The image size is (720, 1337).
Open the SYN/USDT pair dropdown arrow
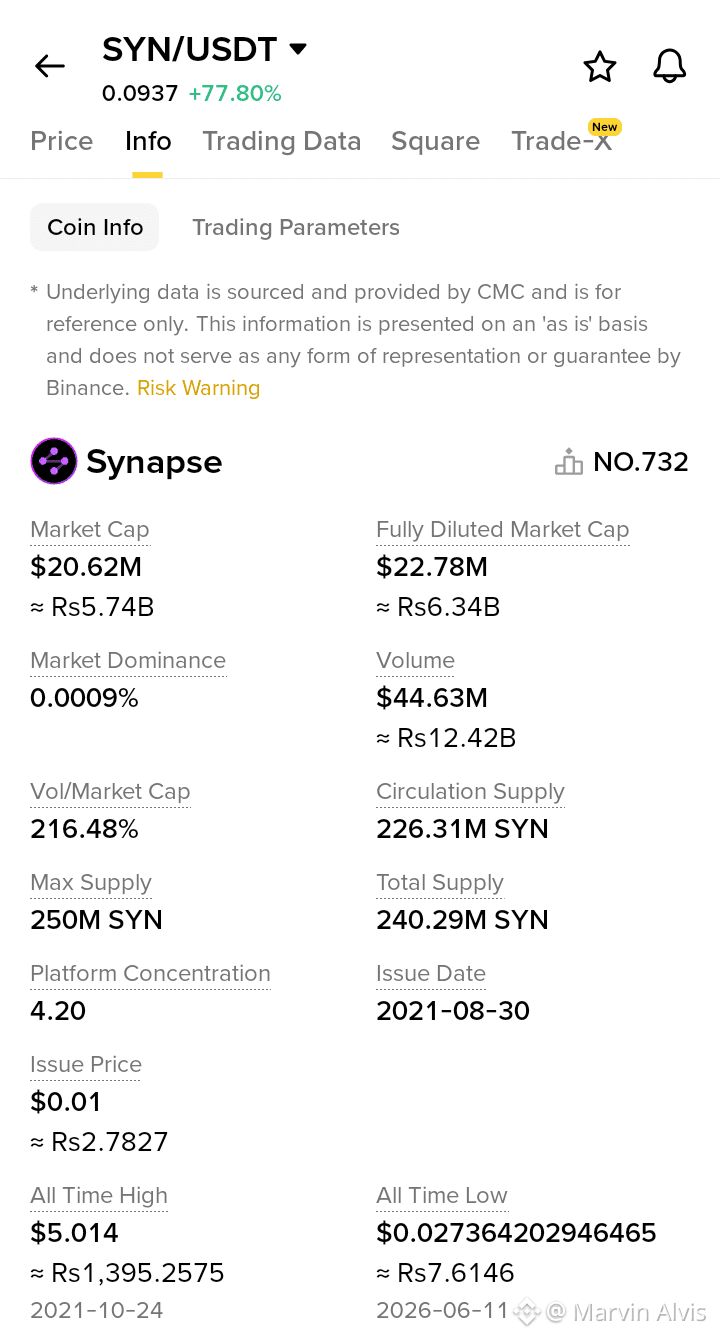pos(297,49)
